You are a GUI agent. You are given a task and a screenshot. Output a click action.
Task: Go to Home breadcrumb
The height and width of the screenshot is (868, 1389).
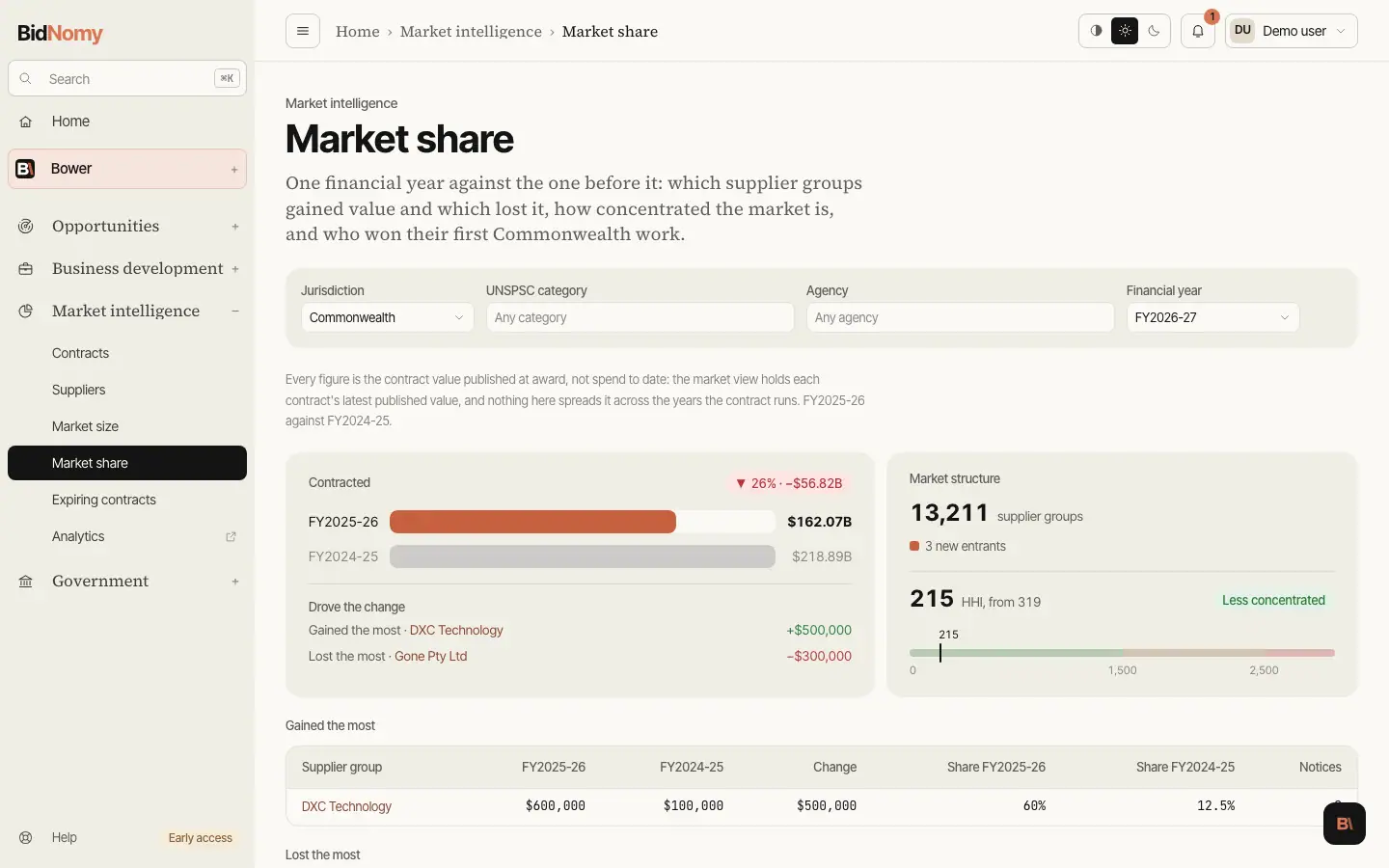[358, 31]
